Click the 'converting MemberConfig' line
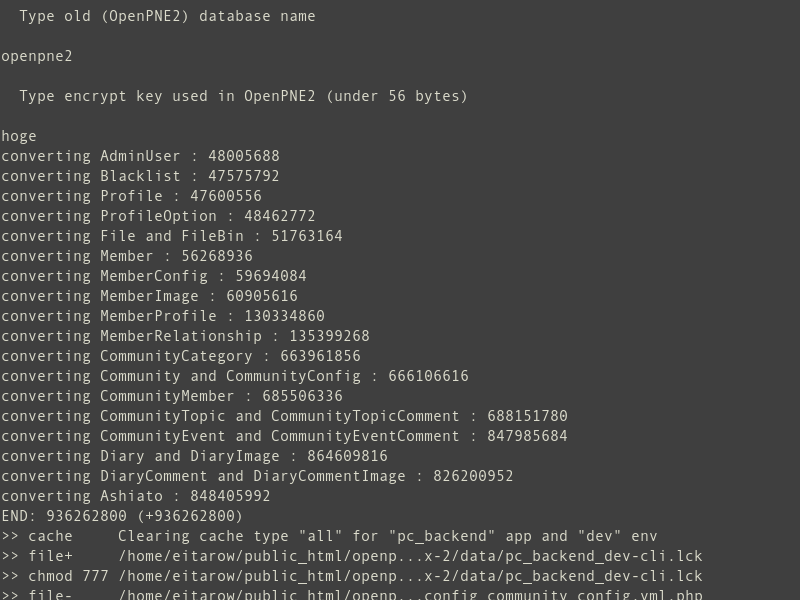Screen dimensions: 800x600 (x=154, y=276)
